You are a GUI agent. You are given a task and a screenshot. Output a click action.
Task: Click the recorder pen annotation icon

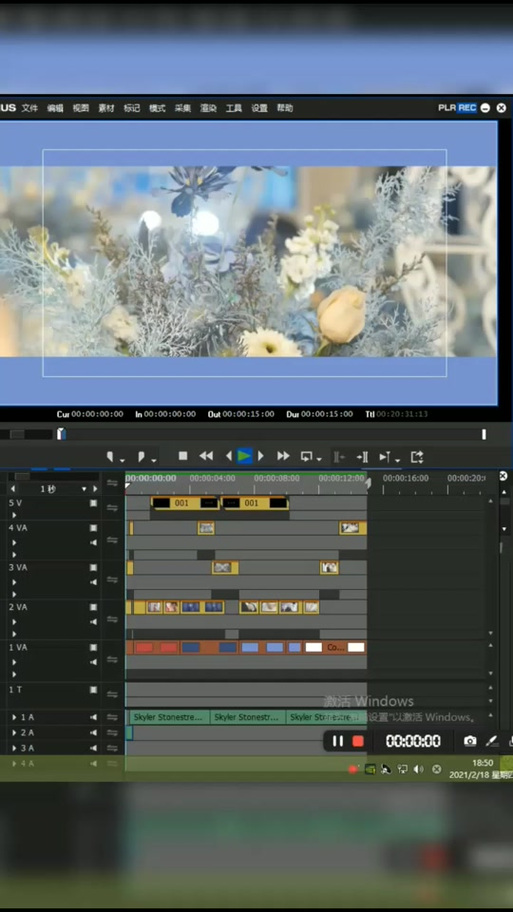(492, 741)
